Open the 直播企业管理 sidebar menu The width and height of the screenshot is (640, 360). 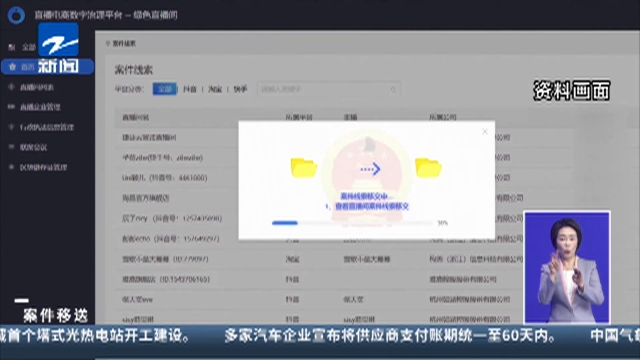(40, 107)
